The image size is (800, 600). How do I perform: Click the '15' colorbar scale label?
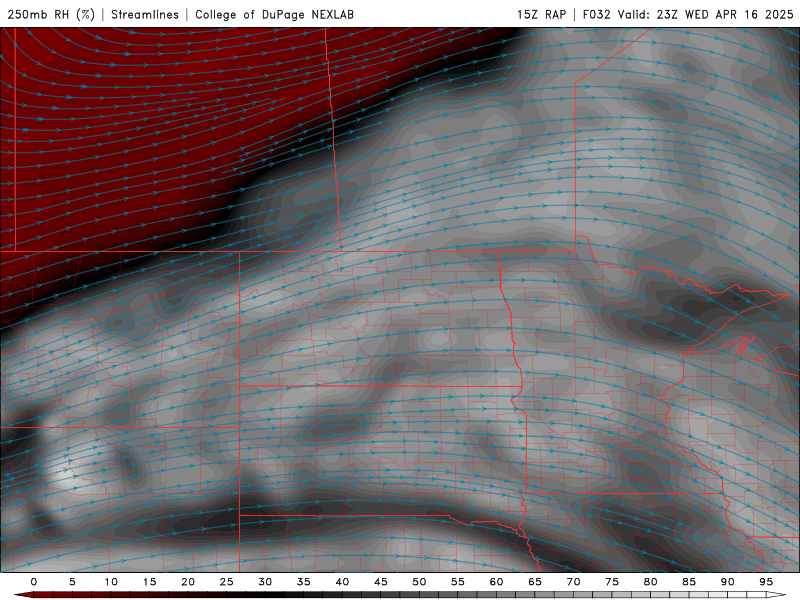[x=149, y=582]
